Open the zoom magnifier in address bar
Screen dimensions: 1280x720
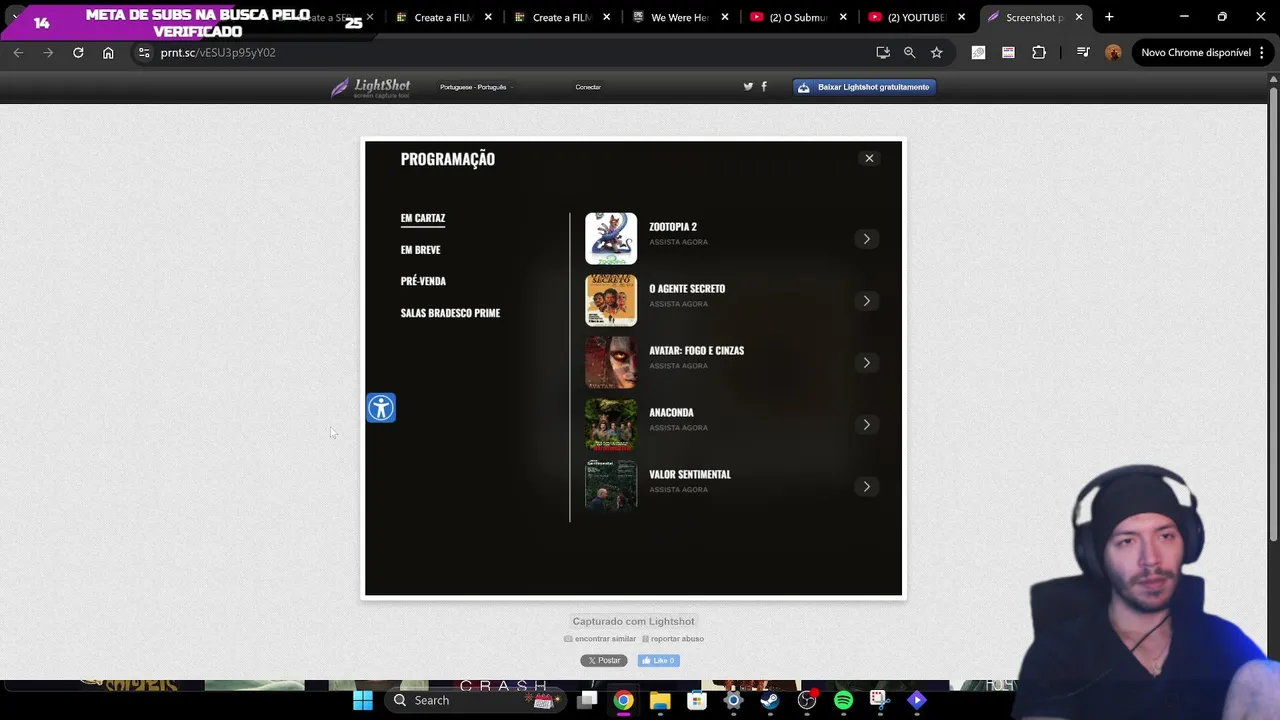coord(909,52)
